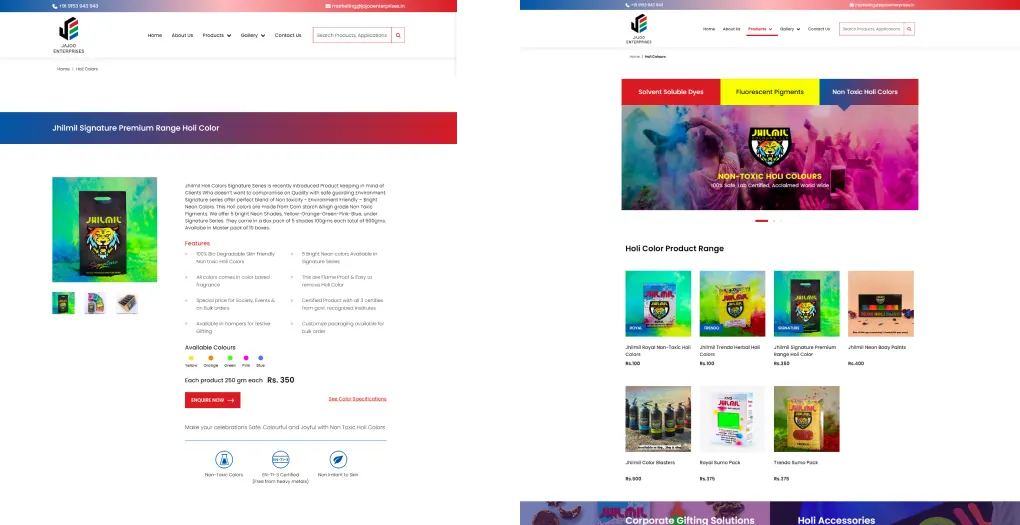The image size is (1020, 525).
Task: Open the Corporate Gifting Solutions banner
Action: coord(645,513)
